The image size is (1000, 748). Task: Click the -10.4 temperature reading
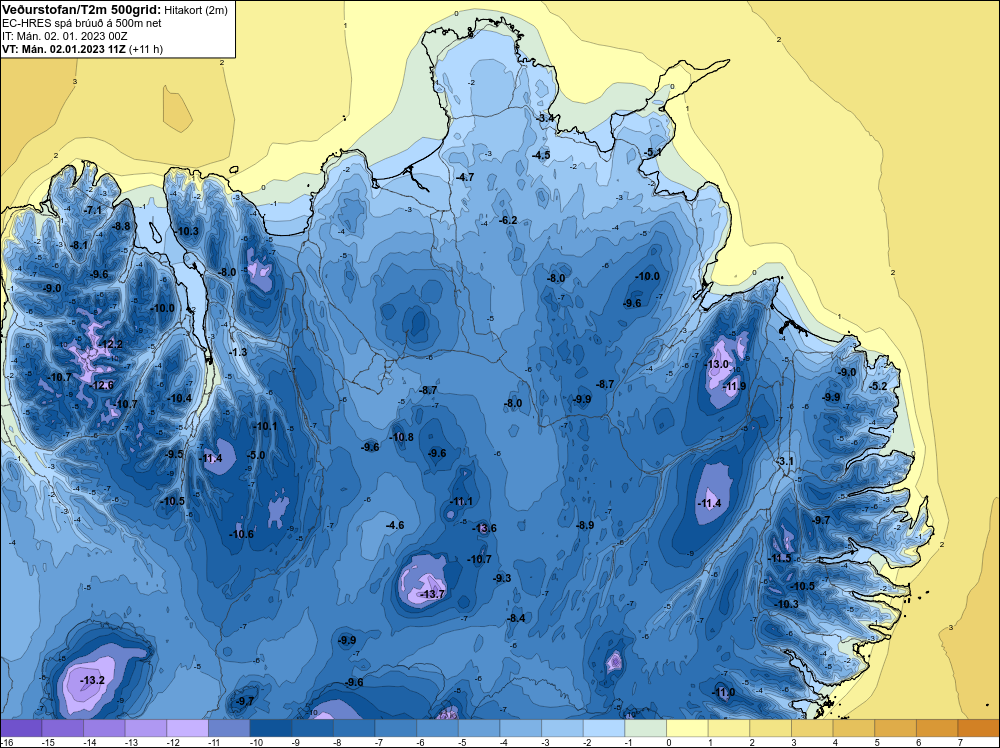point(180,399)
